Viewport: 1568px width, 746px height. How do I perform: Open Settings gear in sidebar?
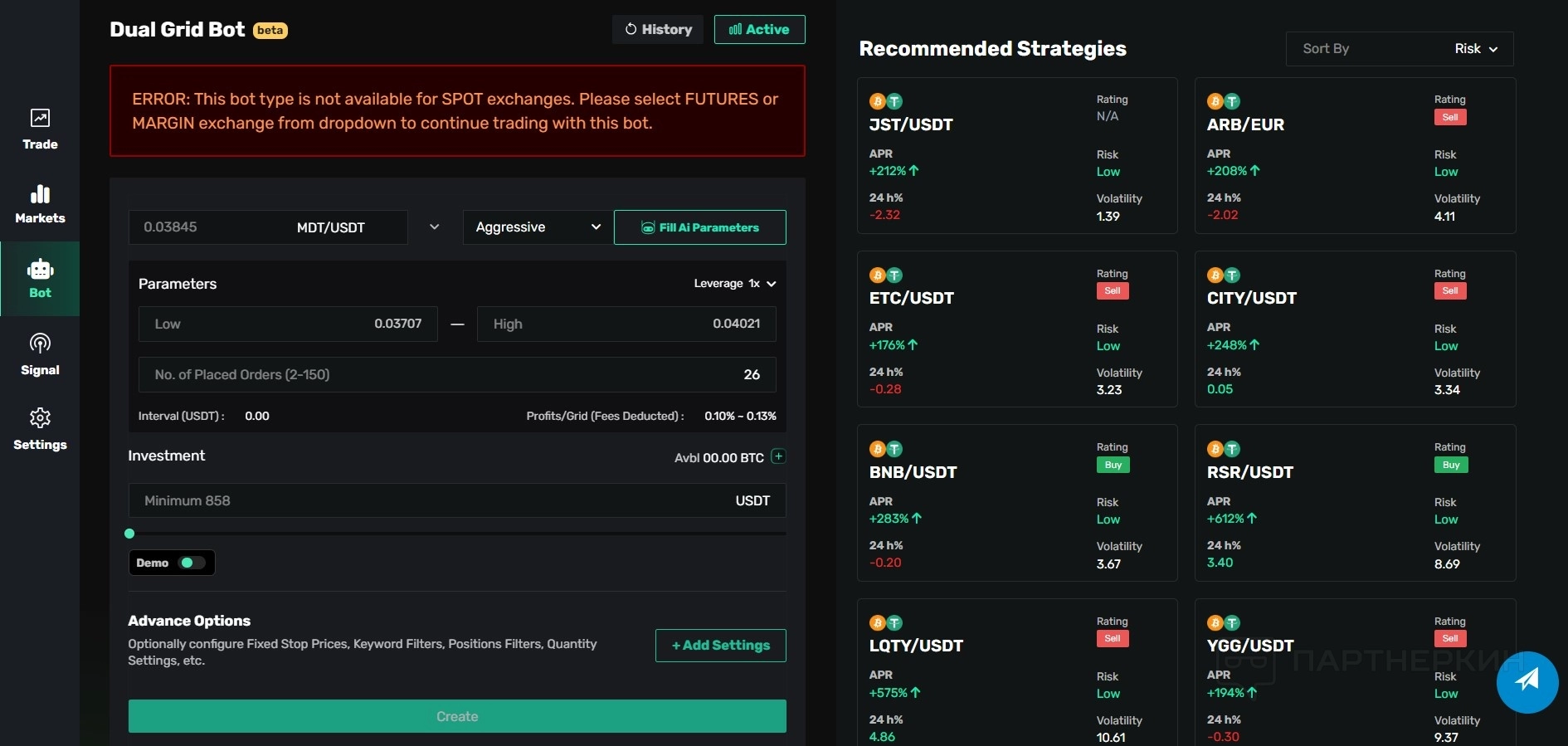pyautogui.click(x=40, y=417)
